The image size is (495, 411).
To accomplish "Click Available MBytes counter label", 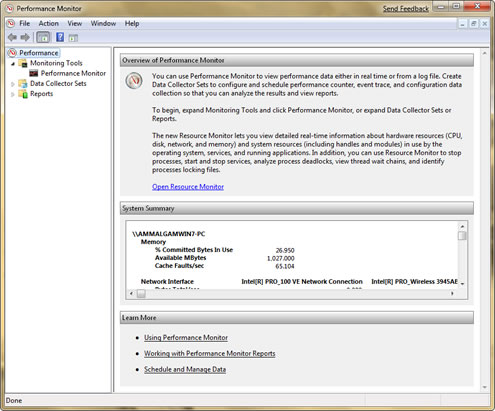I will (x=180, y=258).
